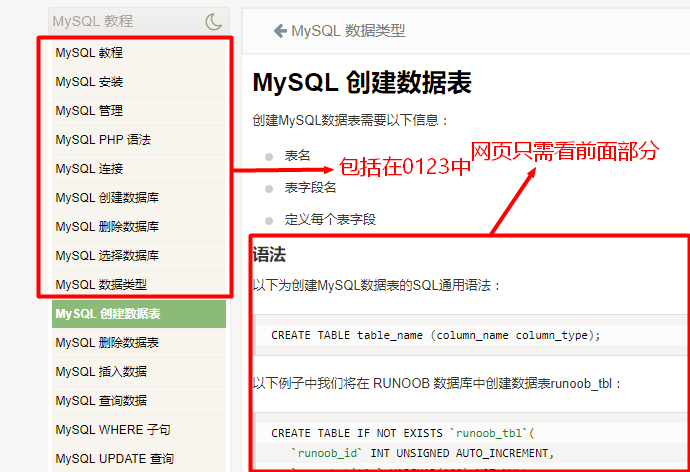
Task: Click the runoob_id INT UNSIGNED code line
Action: tap(422, 454)
